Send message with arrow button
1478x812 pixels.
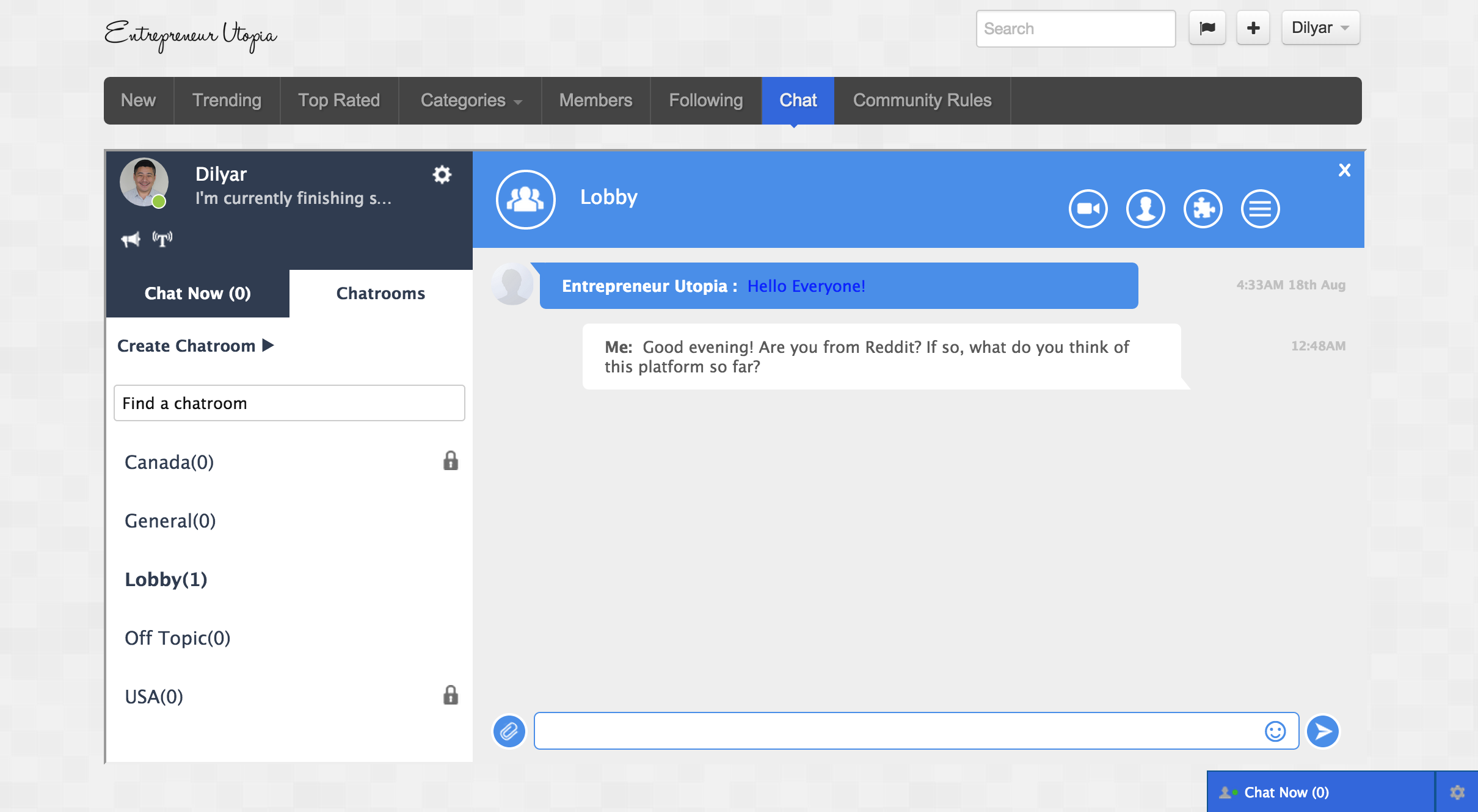click(1323, 731)
